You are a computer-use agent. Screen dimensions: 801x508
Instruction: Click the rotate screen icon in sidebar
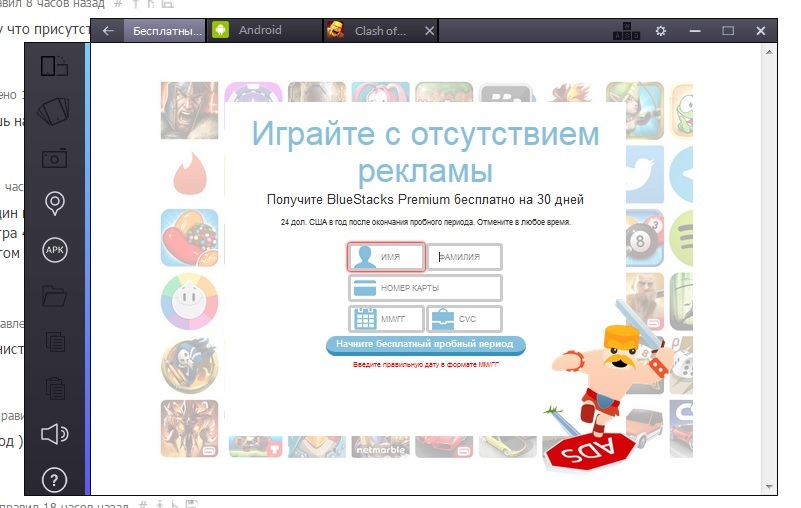(x=54, y=67)
